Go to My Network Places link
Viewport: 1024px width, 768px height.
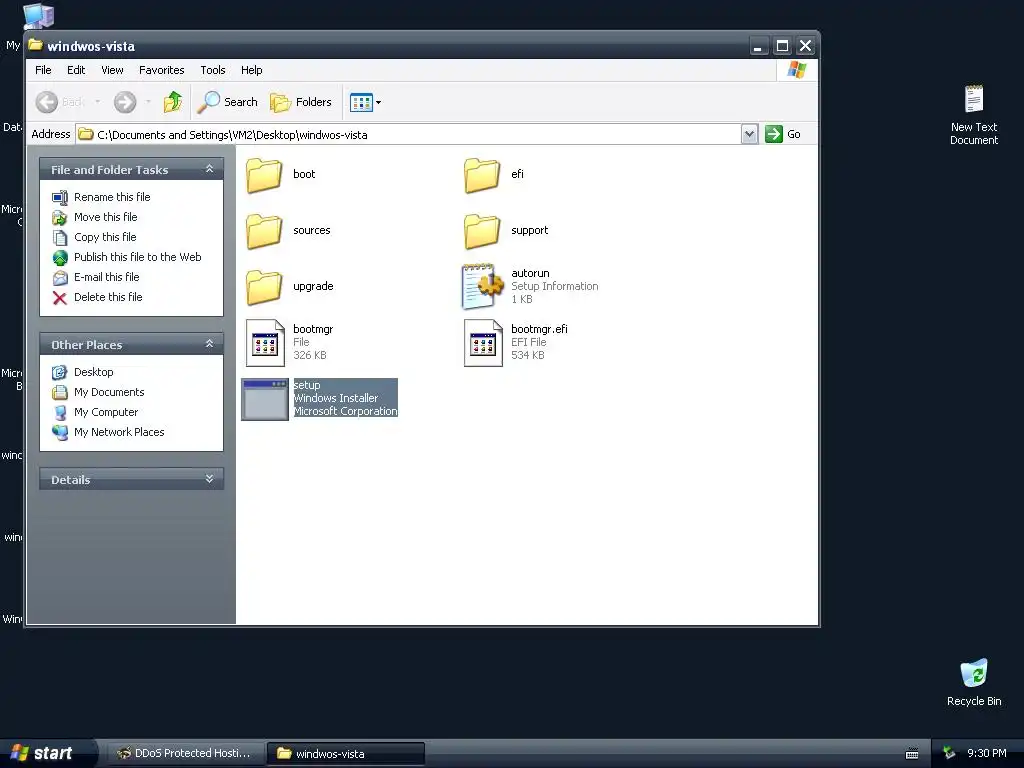point(119,432)
